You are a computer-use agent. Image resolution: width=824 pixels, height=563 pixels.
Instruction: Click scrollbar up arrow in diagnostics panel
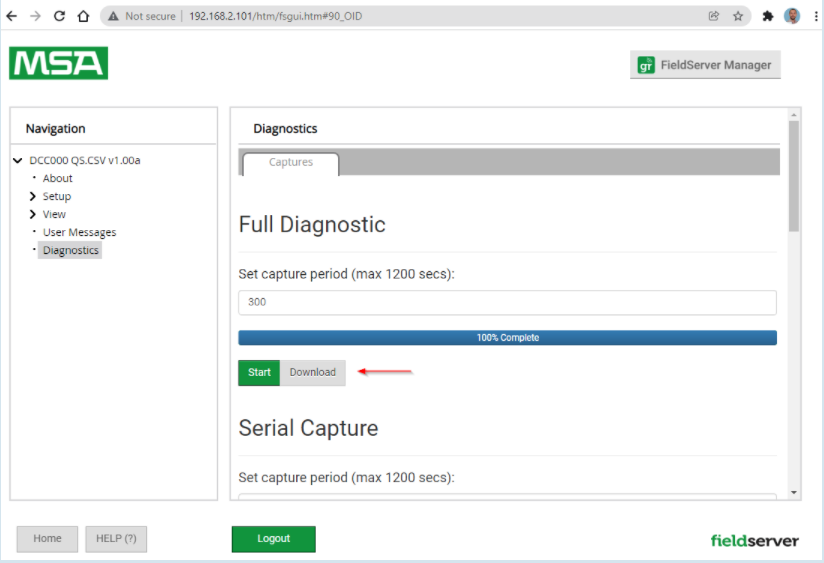[794, 115]
